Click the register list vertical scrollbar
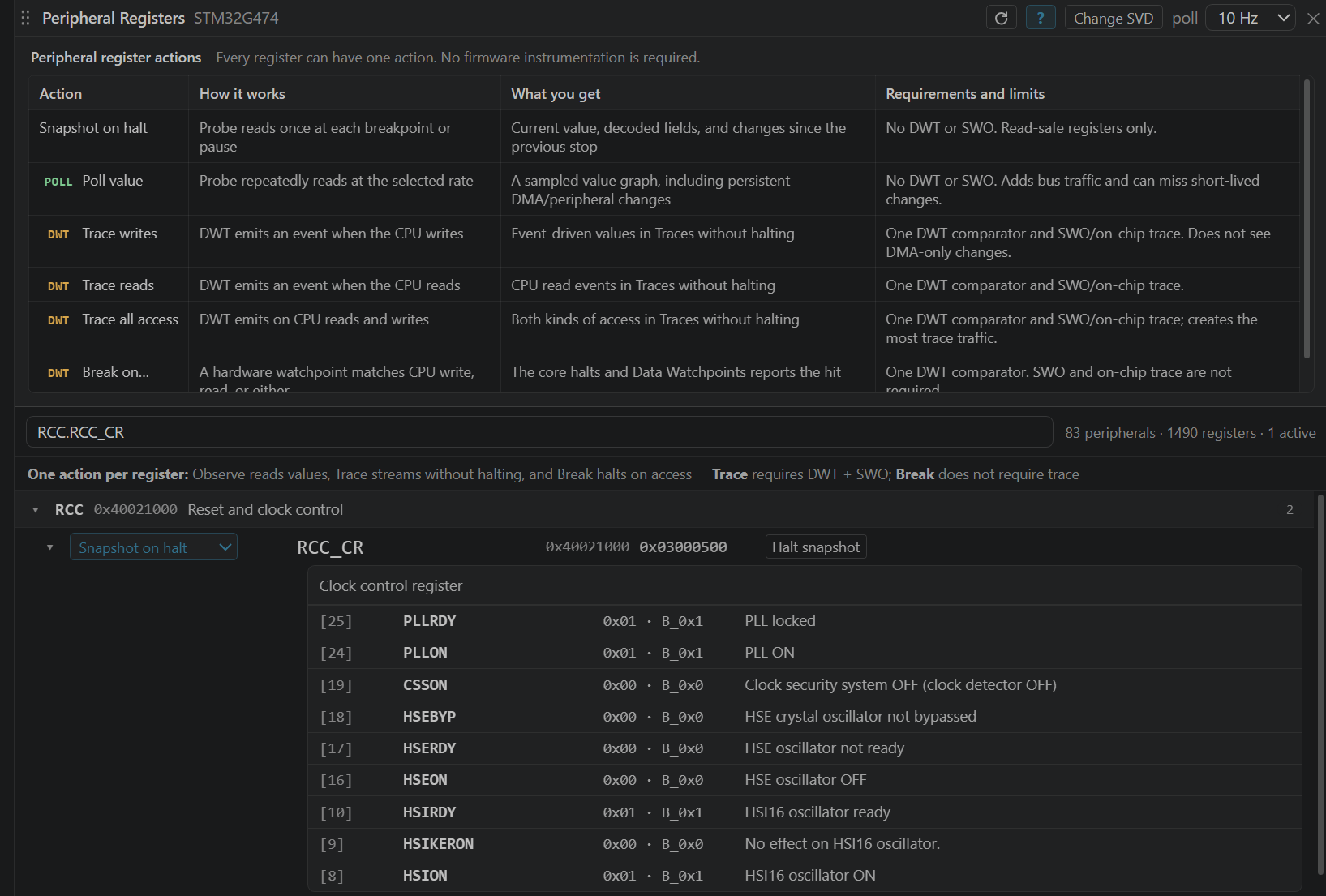This screenshot has width=1326, height=896. tap(1320, 685)
